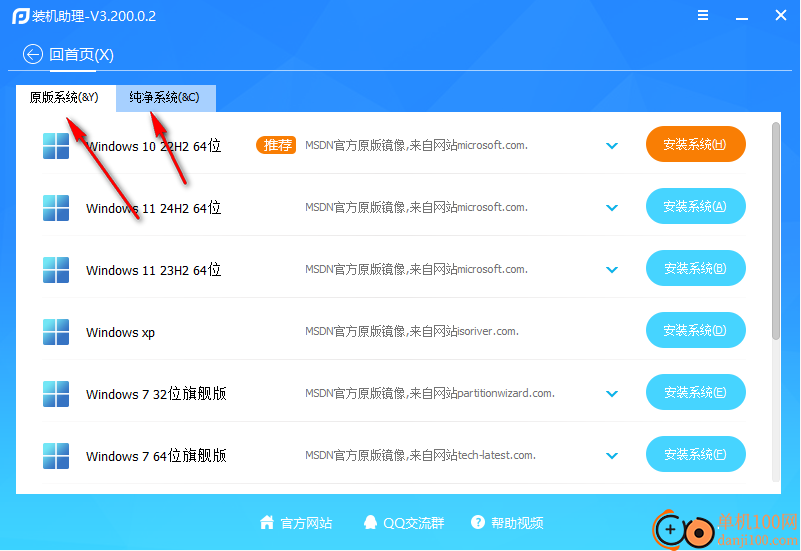Select the Windows 7 64位旗舰版 text
Image resolution: width=801 pixels, height=551 pixels.
tap(156, 456)
